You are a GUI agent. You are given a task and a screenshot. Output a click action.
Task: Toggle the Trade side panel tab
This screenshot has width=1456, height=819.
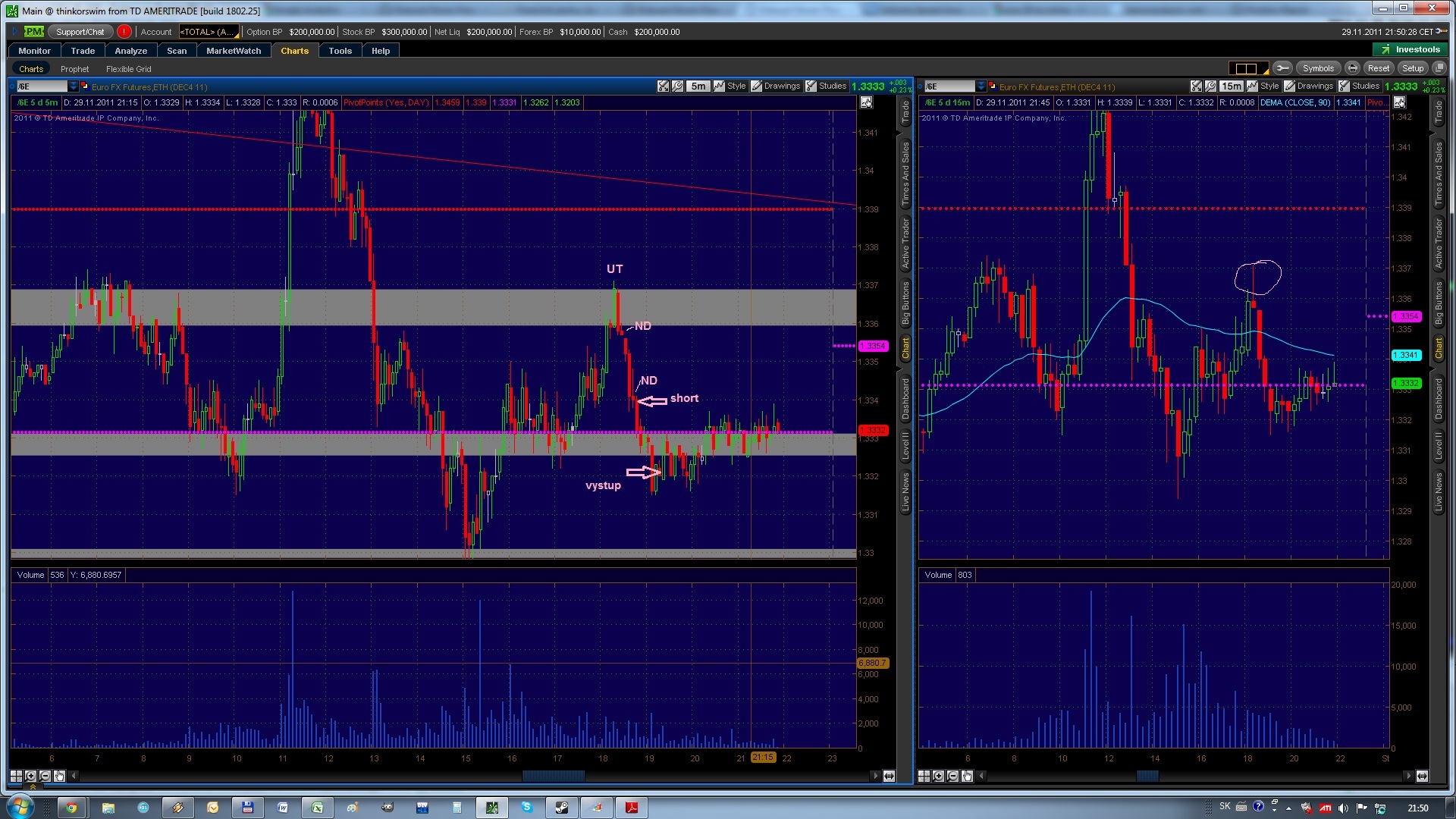[x=905, y=113]
